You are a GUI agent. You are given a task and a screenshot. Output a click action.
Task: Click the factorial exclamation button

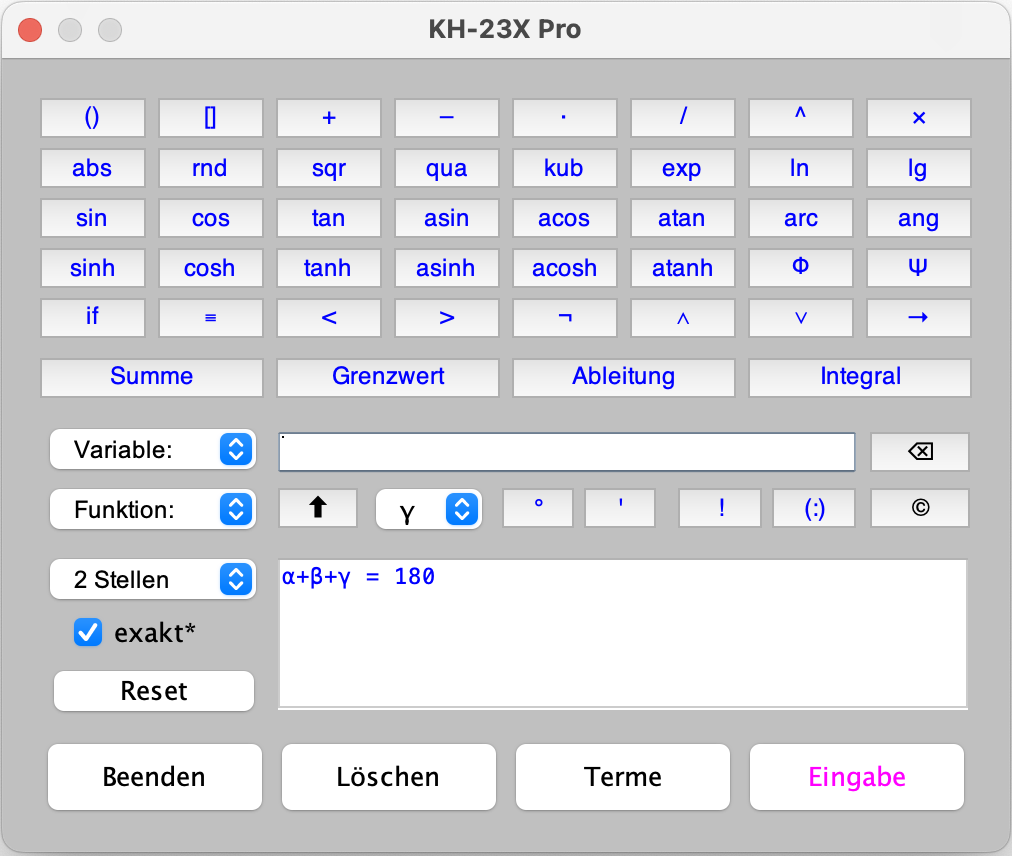(720, 508)
